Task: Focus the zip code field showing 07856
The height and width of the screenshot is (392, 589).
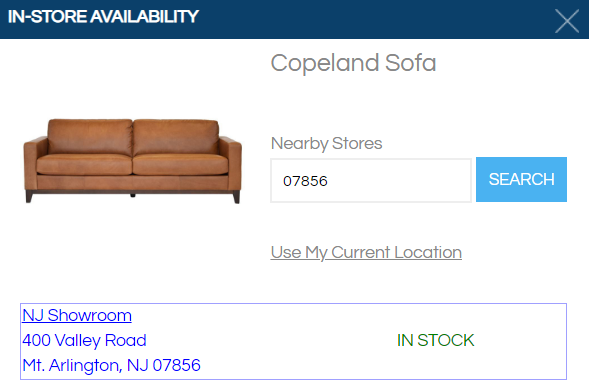Action: point(371,181)
